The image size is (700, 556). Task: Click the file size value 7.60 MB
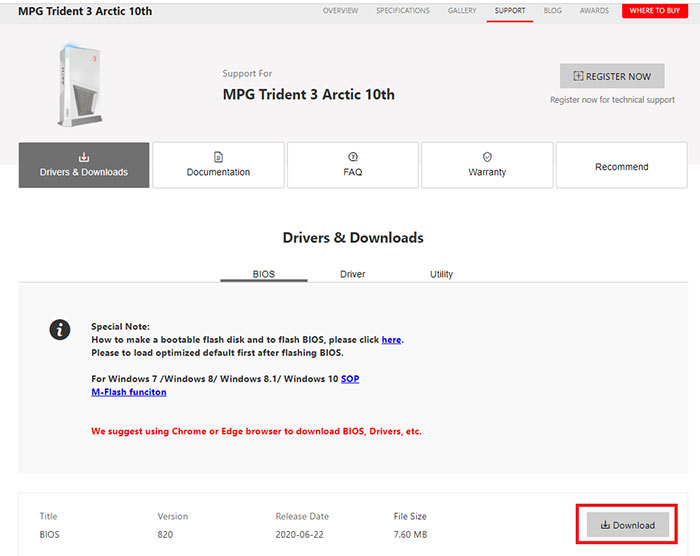(x=410, y=535)
